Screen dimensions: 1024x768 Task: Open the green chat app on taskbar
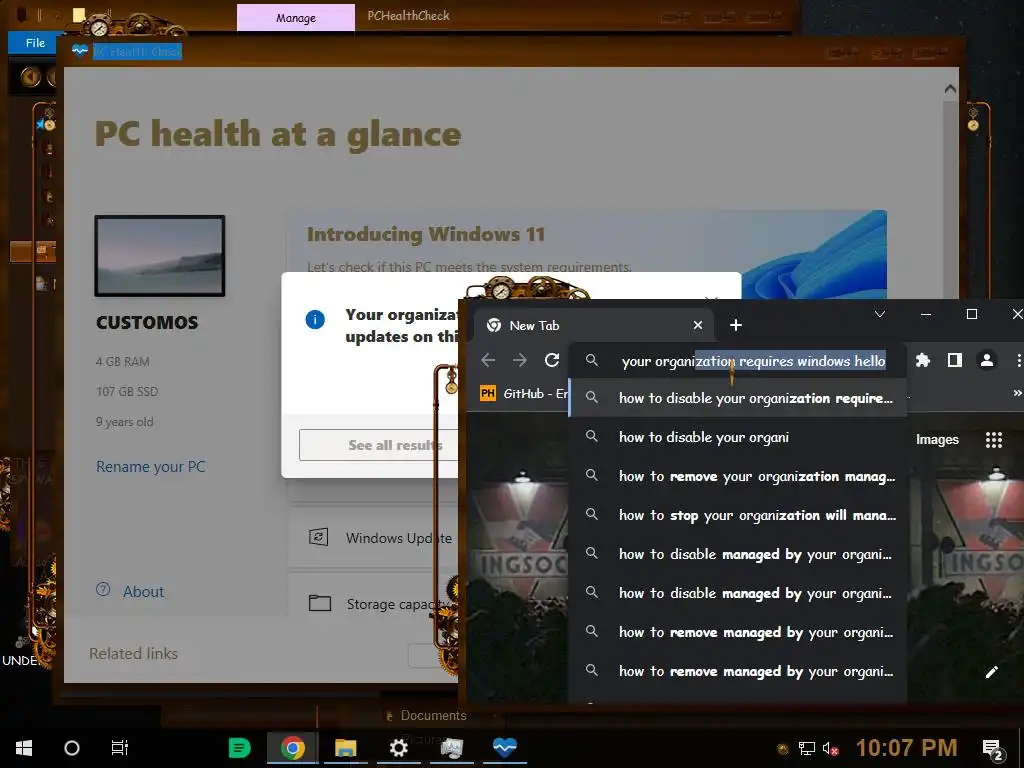(239, 748)
